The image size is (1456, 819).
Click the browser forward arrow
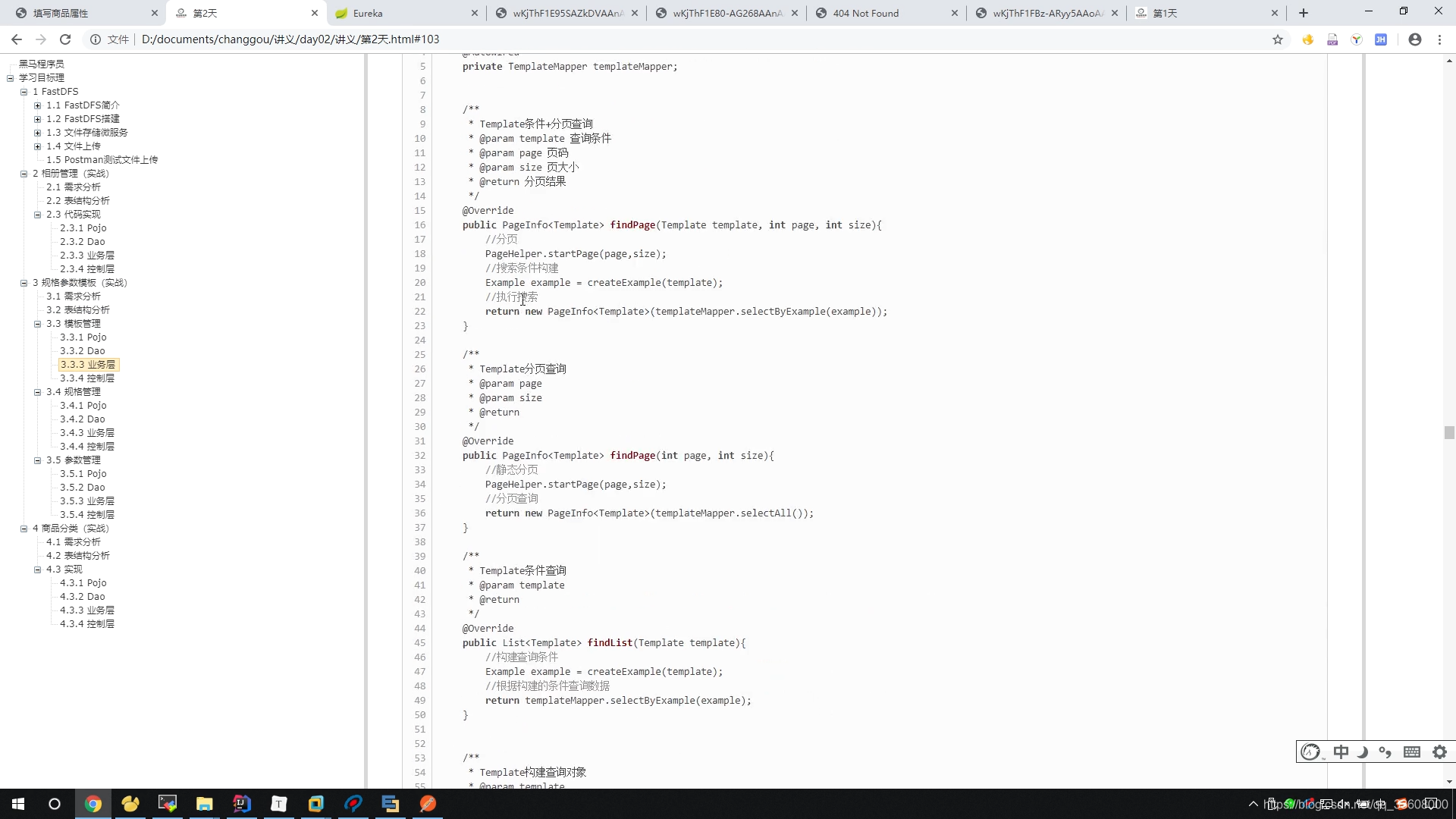pyautogui.click(x=41, y=39)
